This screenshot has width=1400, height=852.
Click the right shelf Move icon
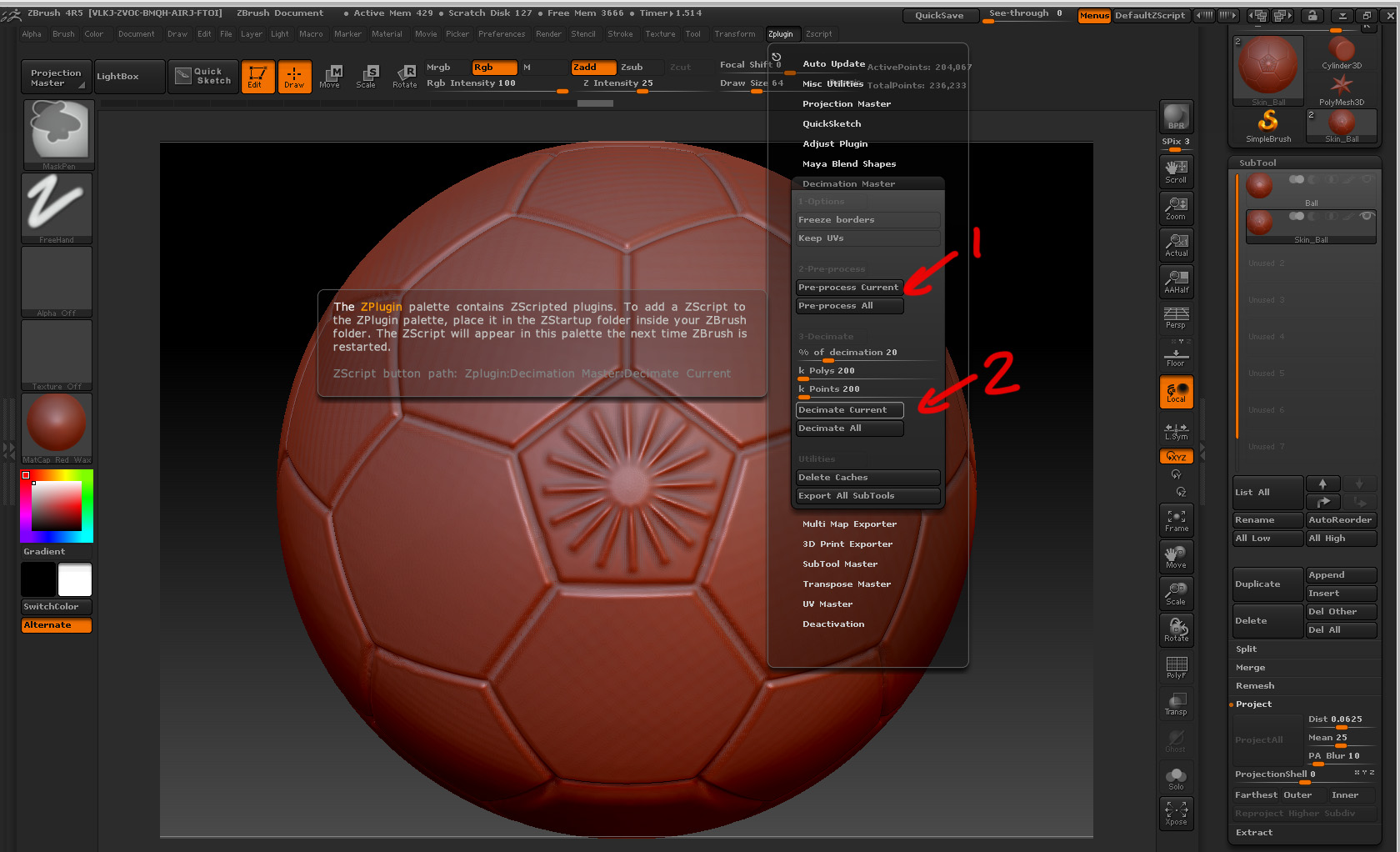(1176, 557)
